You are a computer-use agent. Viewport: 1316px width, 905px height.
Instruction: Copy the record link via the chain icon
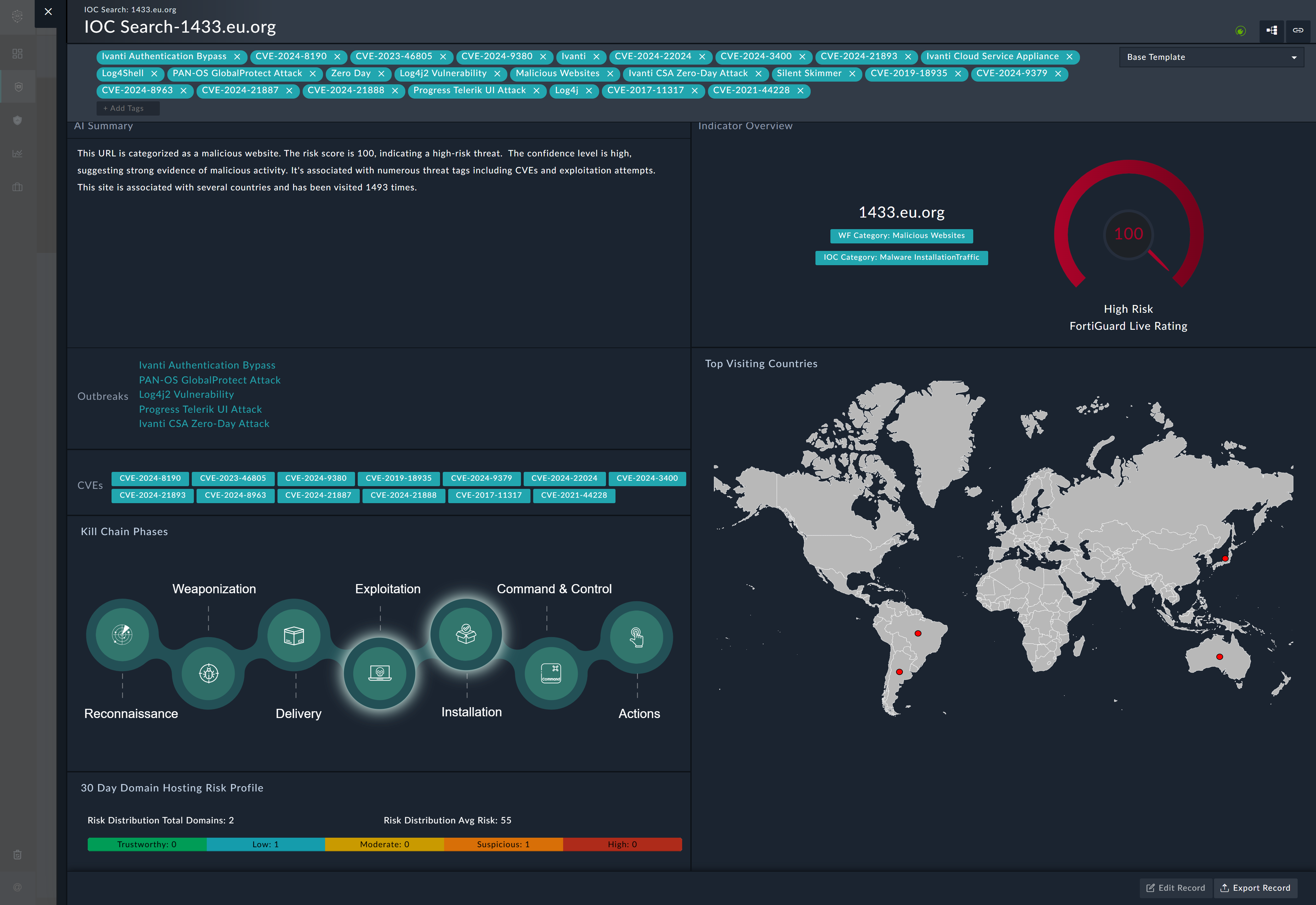coord(1299,31)
